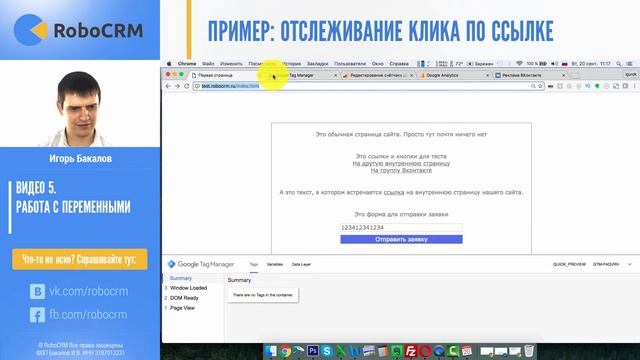Bookmark this page with the star icon
The image size is (640, 360).
540,86
